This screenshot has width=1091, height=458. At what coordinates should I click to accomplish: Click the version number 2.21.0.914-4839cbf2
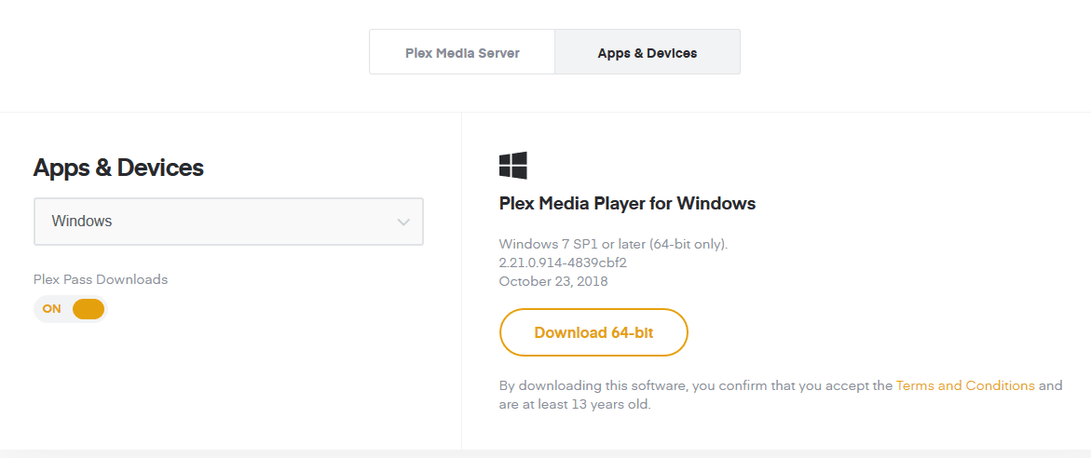562,263
